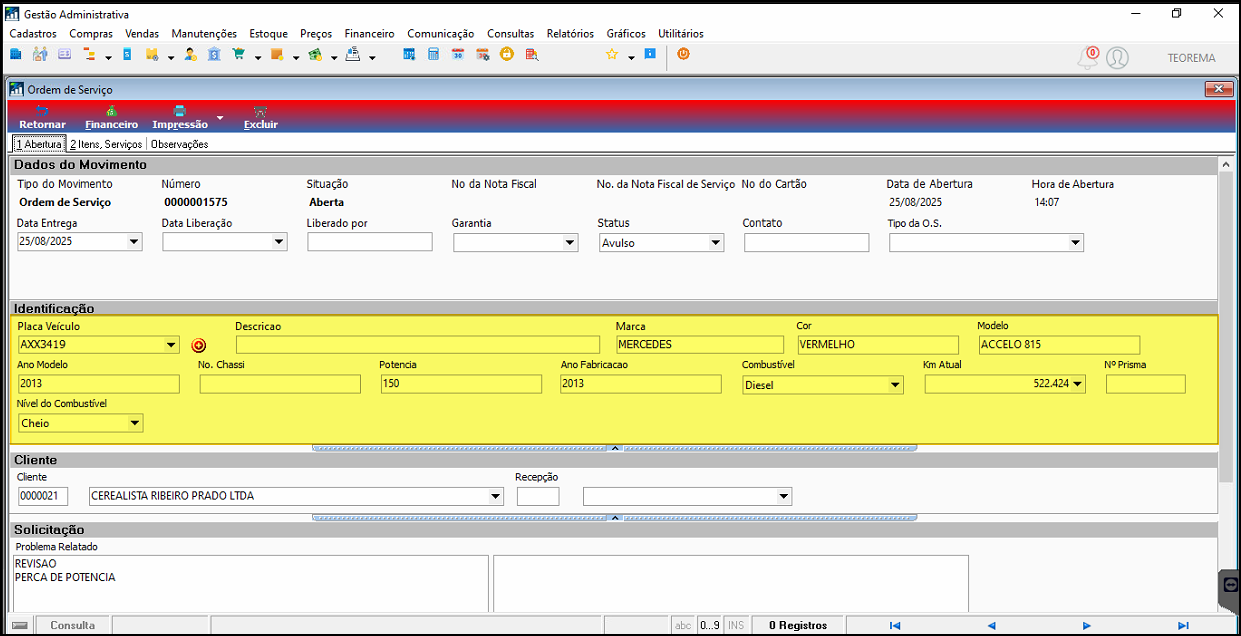Click the blue building icon in main toolbar
1241x636 pixels.
[16, 55]
